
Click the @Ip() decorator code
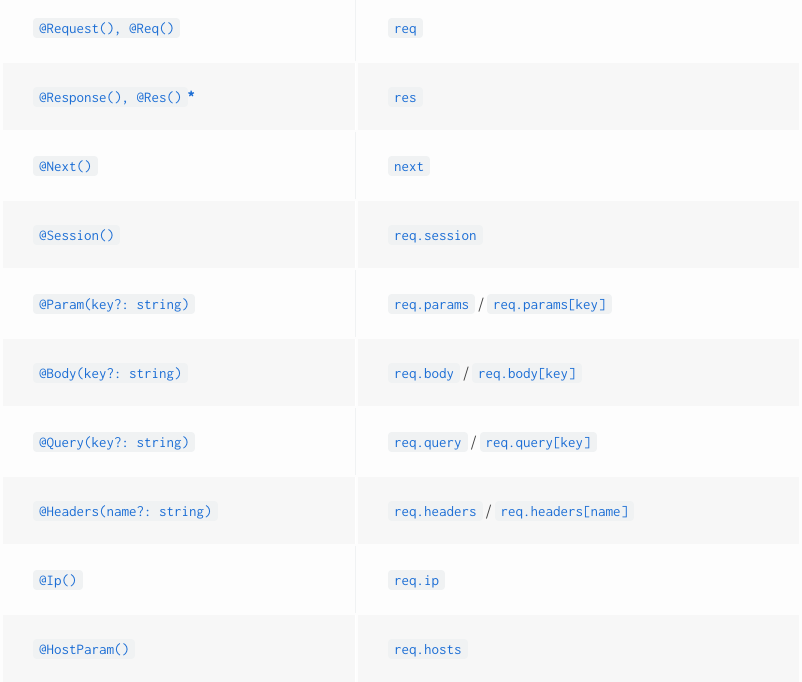pos(58,580)
